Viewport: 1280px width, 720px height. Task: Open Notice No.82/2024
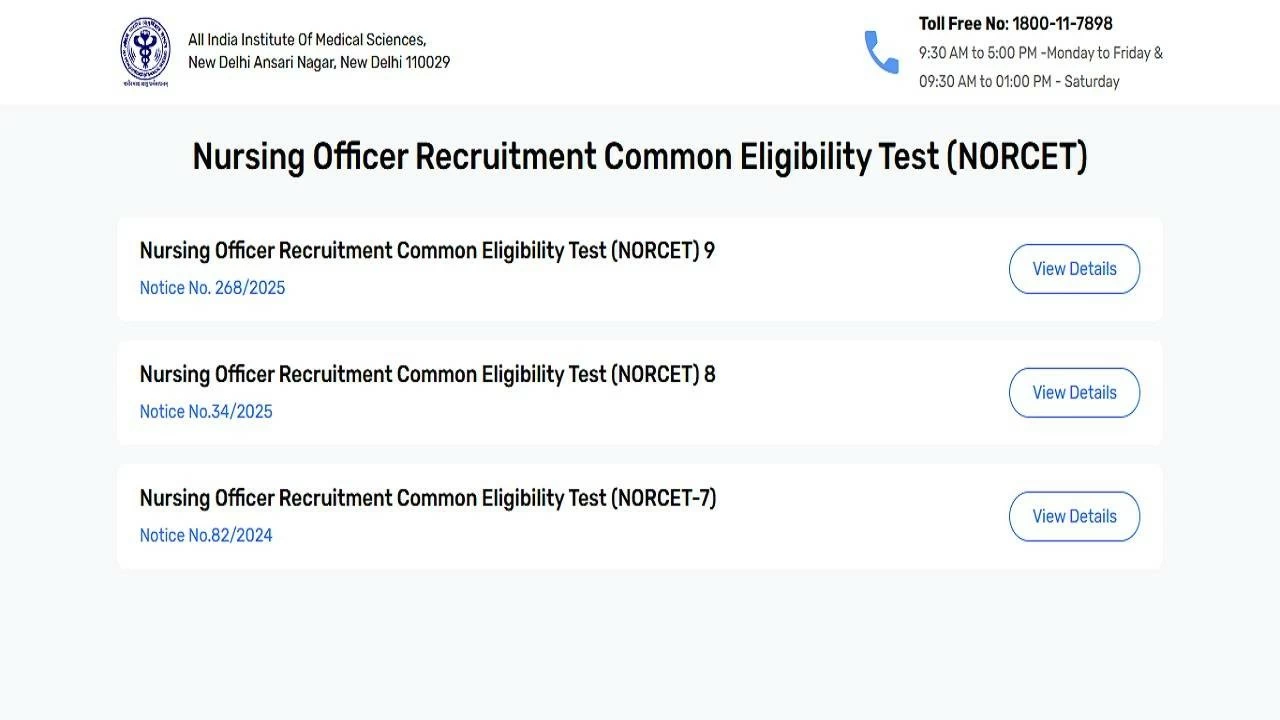(206, 535)
